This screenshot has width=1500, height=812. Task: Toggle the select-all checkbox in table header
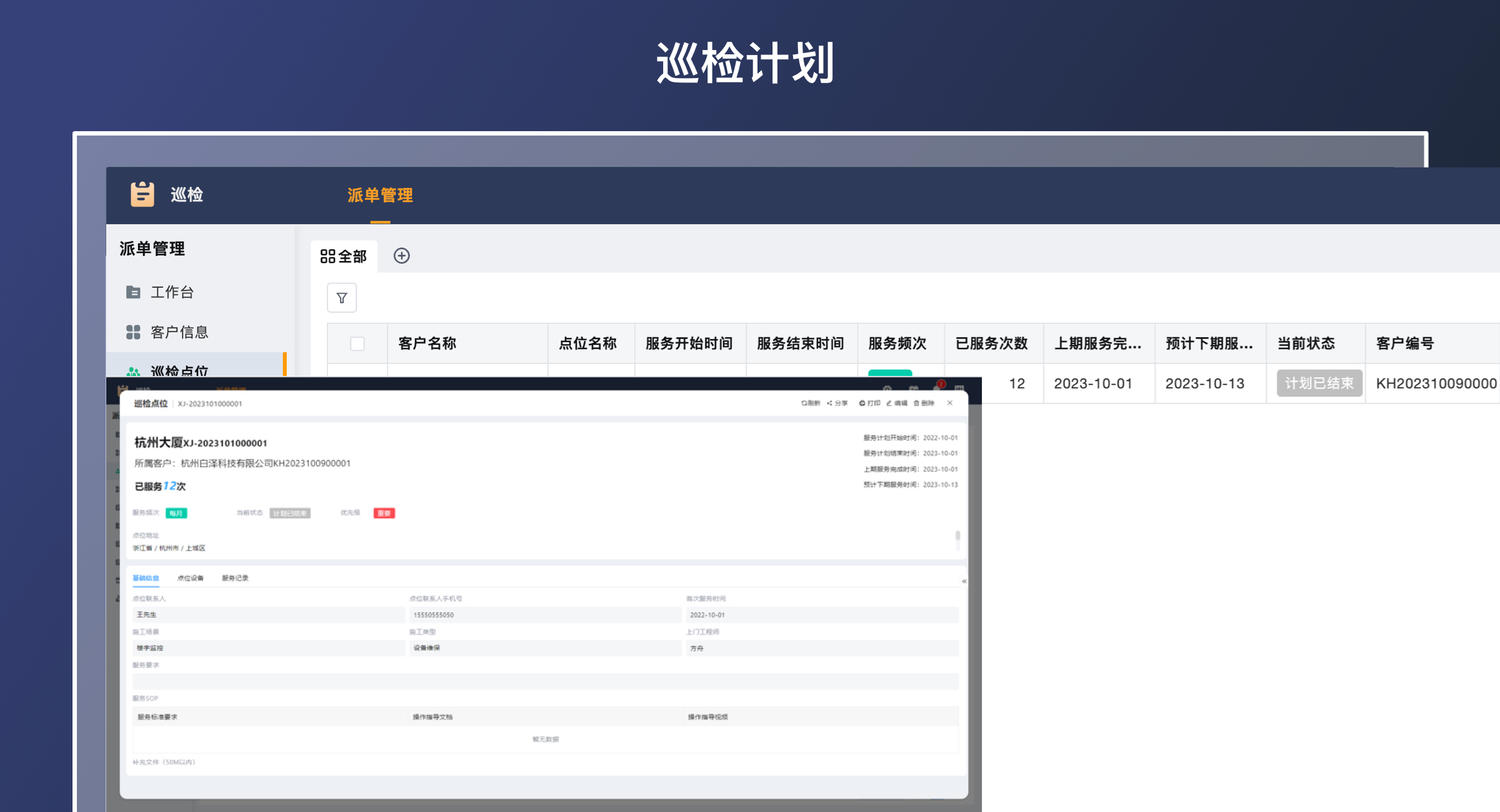click(x=357, y=344)
